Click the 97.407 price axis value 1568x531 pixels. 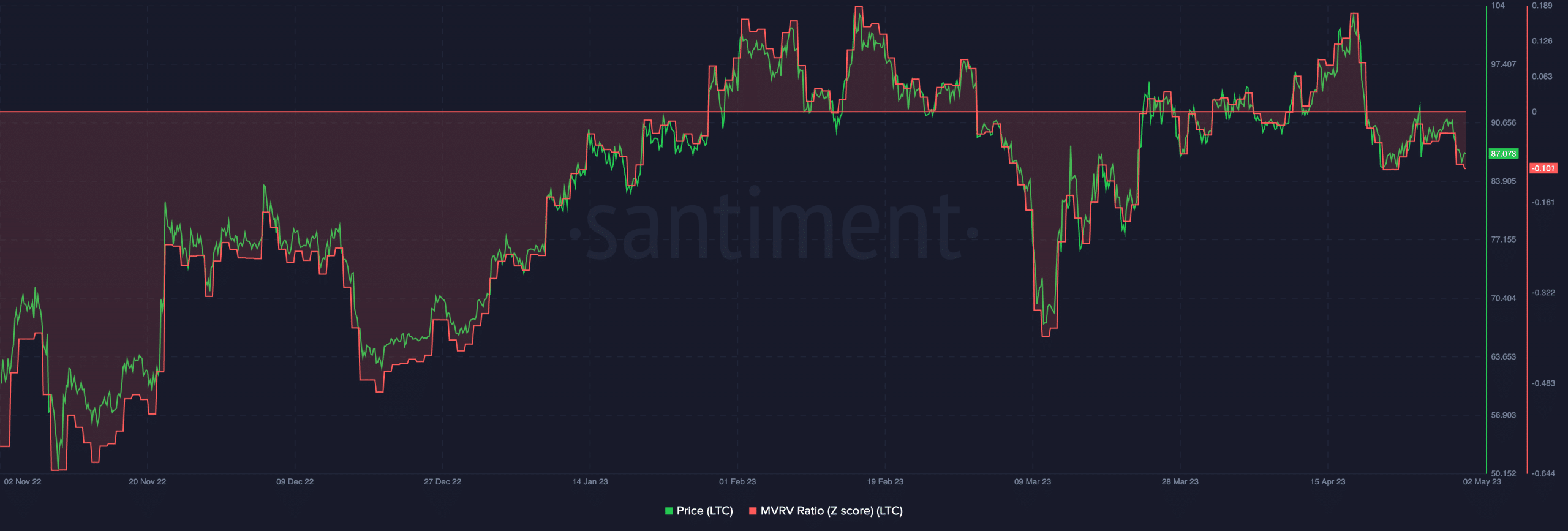[1504, 64]
